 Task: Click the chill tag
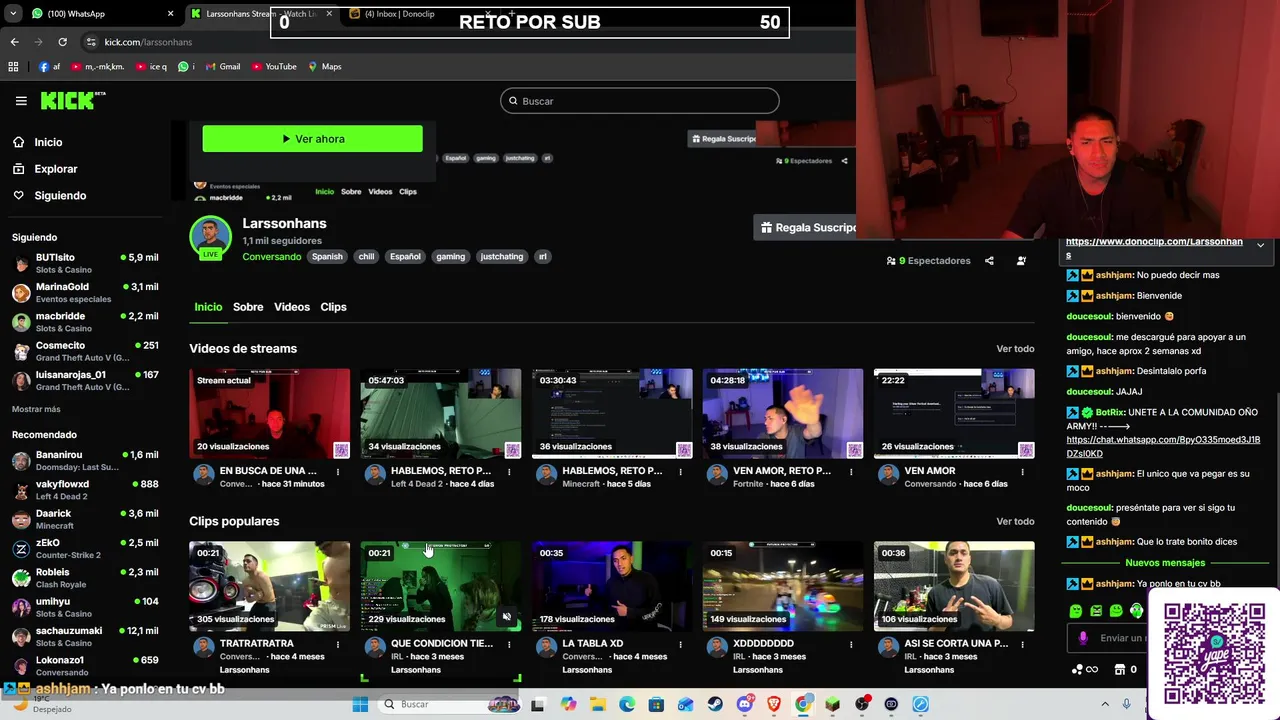(x=366, y=256)
